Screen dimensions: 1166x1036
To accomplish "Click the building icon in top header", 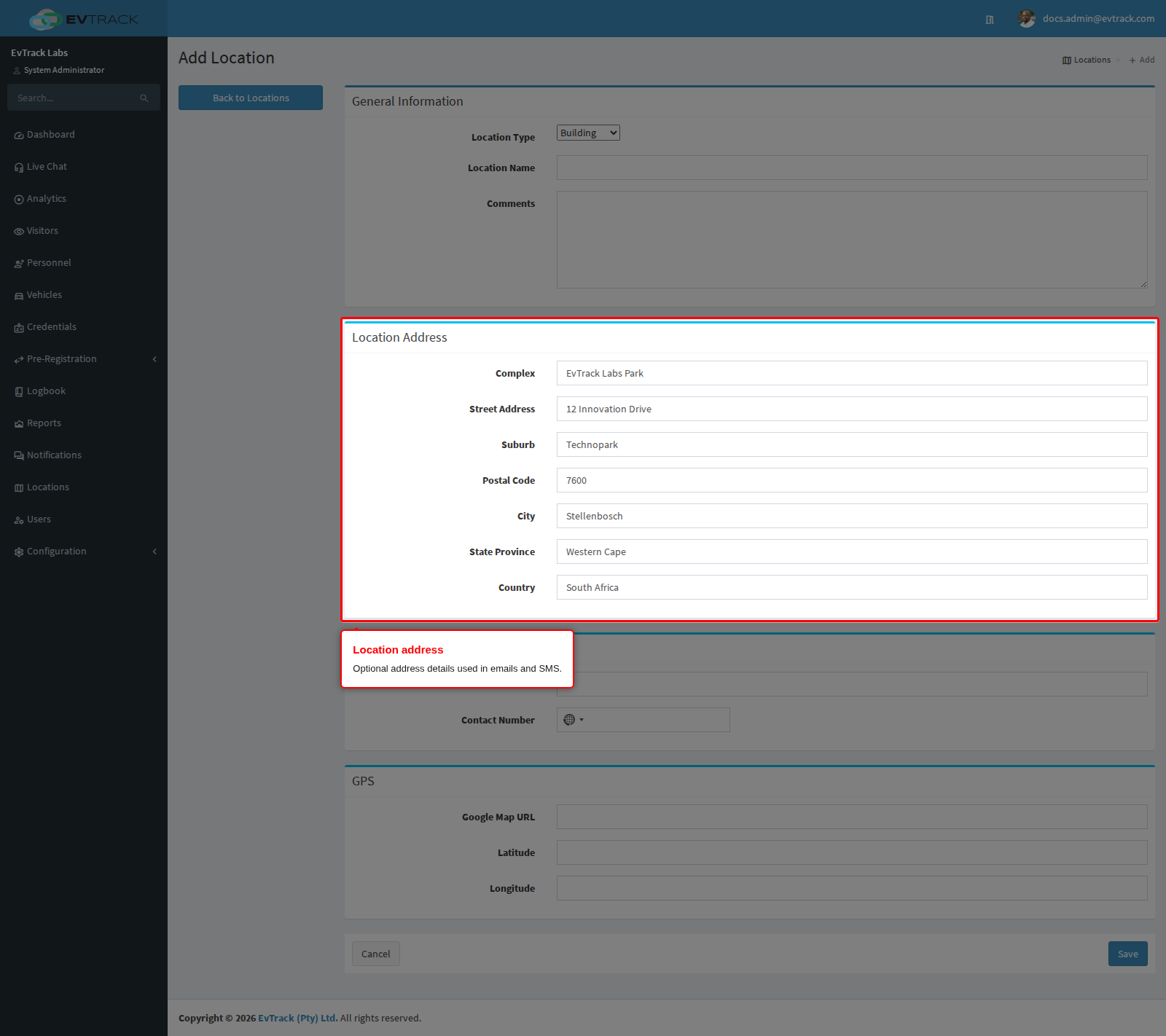I will click(990, 20).
